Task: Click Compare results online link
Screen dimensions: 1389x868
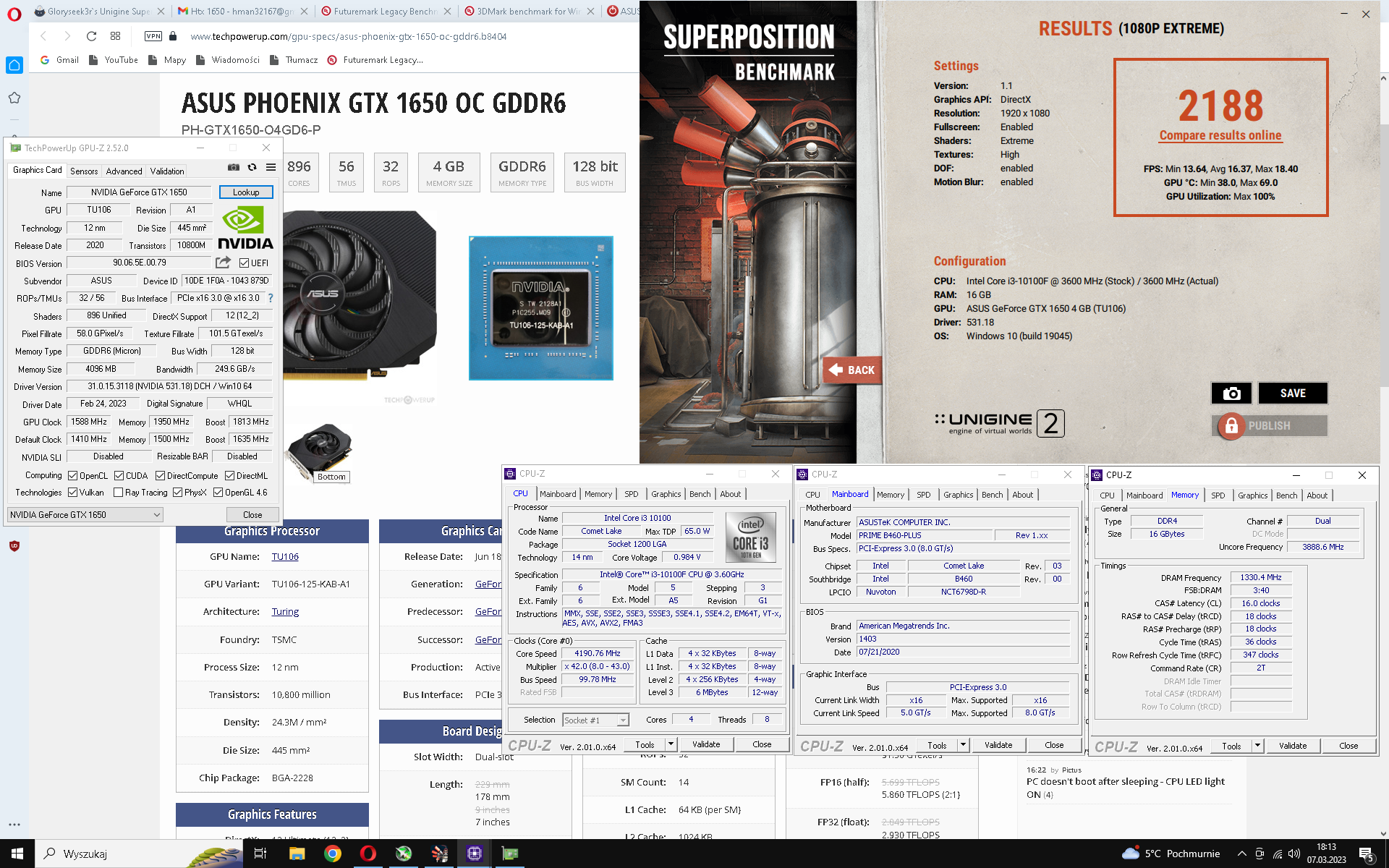Action: 1220,135
